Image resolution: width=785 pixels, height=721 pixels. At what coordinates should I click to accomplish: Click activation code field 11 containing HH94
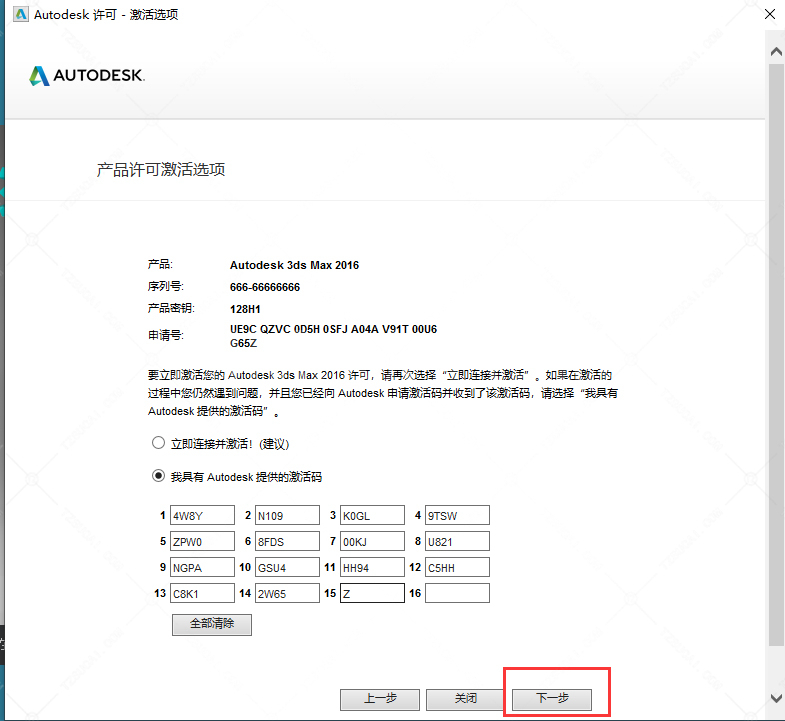pyautogui.click(x=372, y=567)
